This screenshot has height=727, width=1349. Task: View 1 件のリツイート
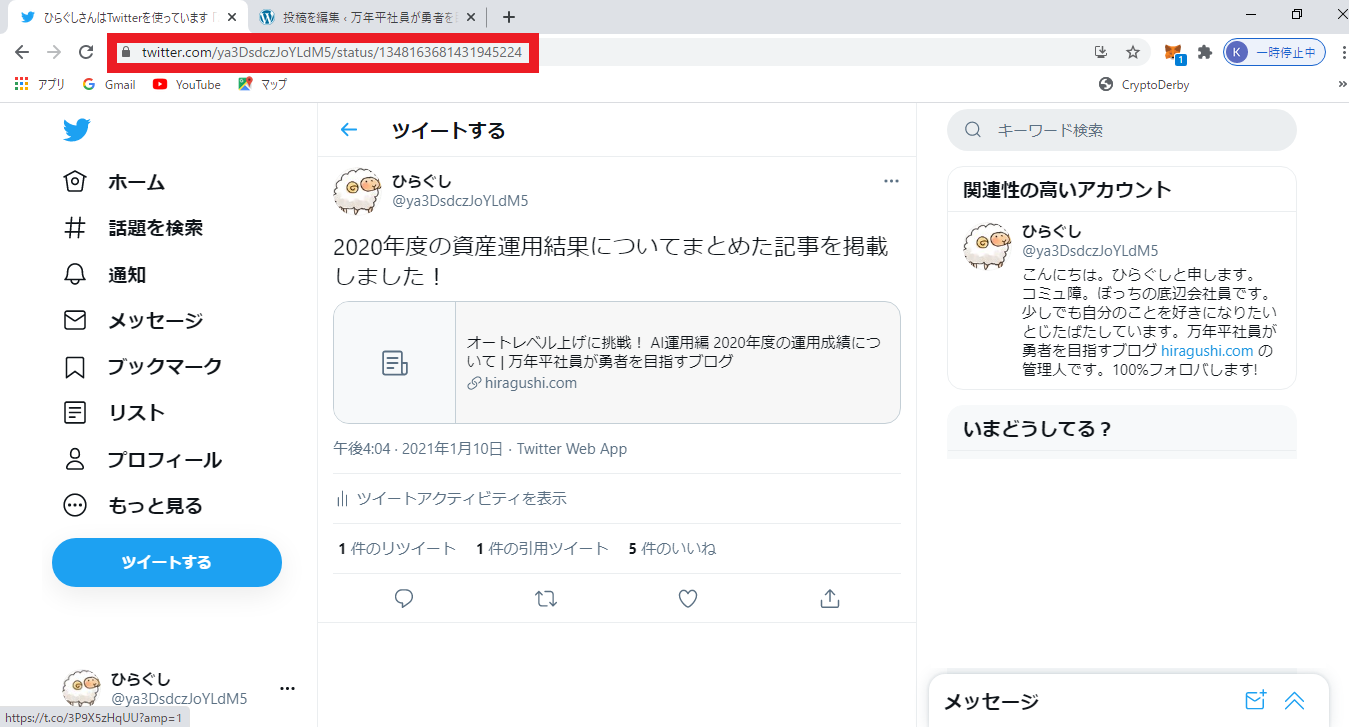point(397,548)
